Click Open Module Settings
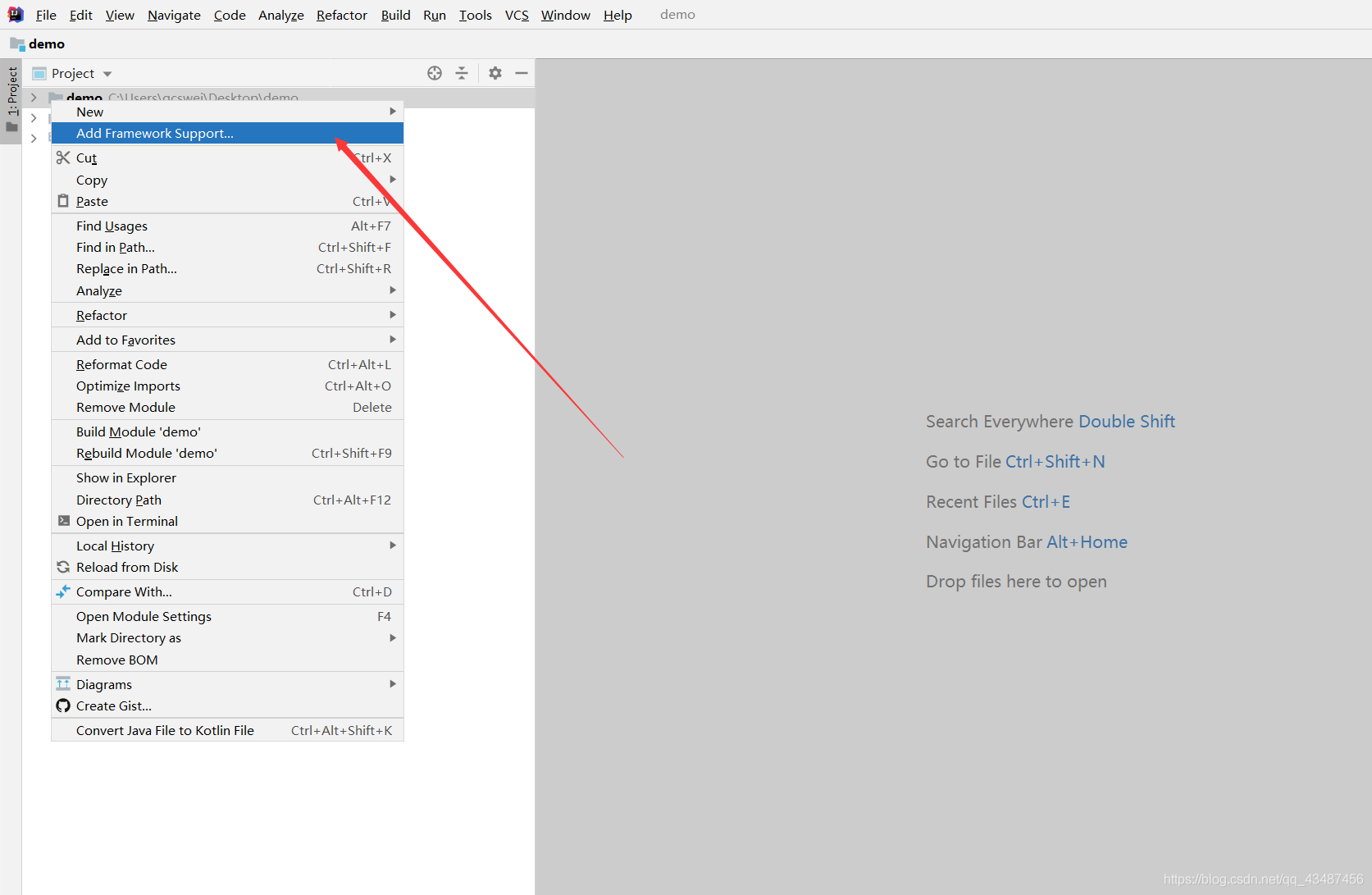Image resolution: width=1372 pixels, height=895 pixels. click(x=144, y=616)
